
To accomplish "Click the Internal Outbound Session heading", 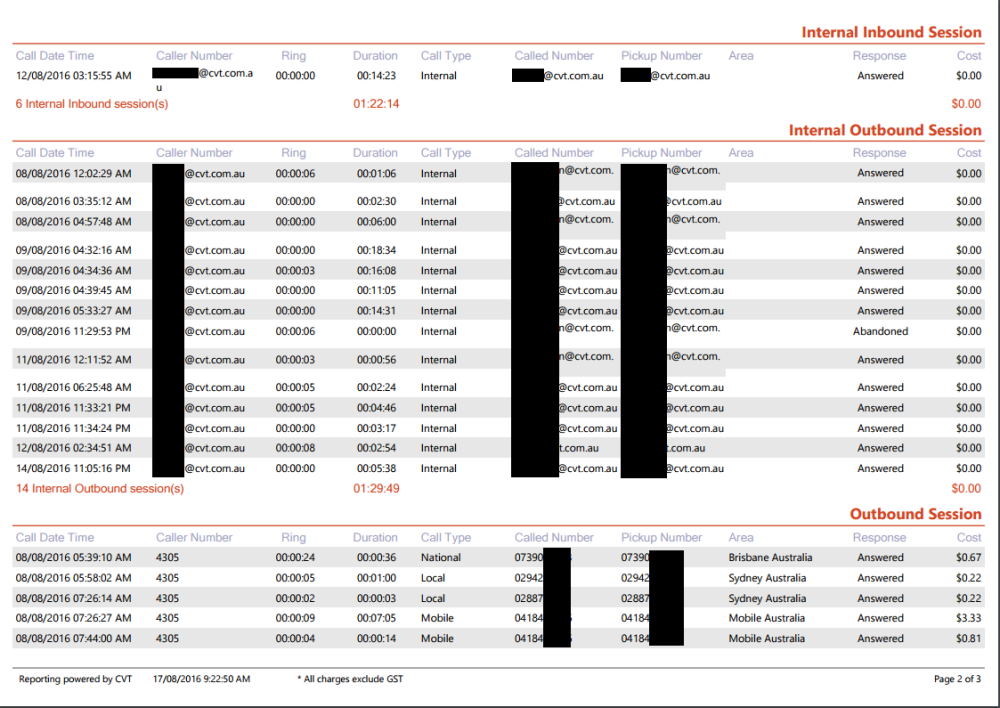I will (x=885, y=130).
